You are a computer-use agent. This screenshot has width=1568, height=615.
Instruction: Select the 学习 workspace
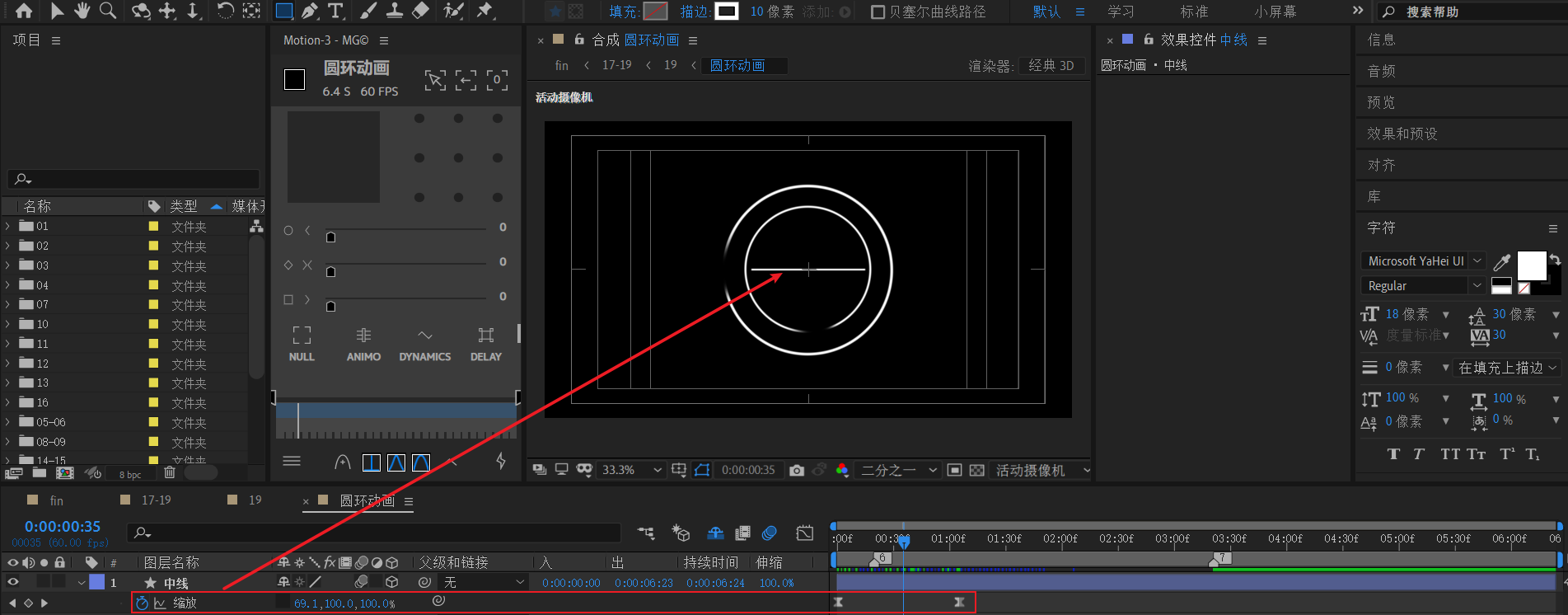point(1121,12)
